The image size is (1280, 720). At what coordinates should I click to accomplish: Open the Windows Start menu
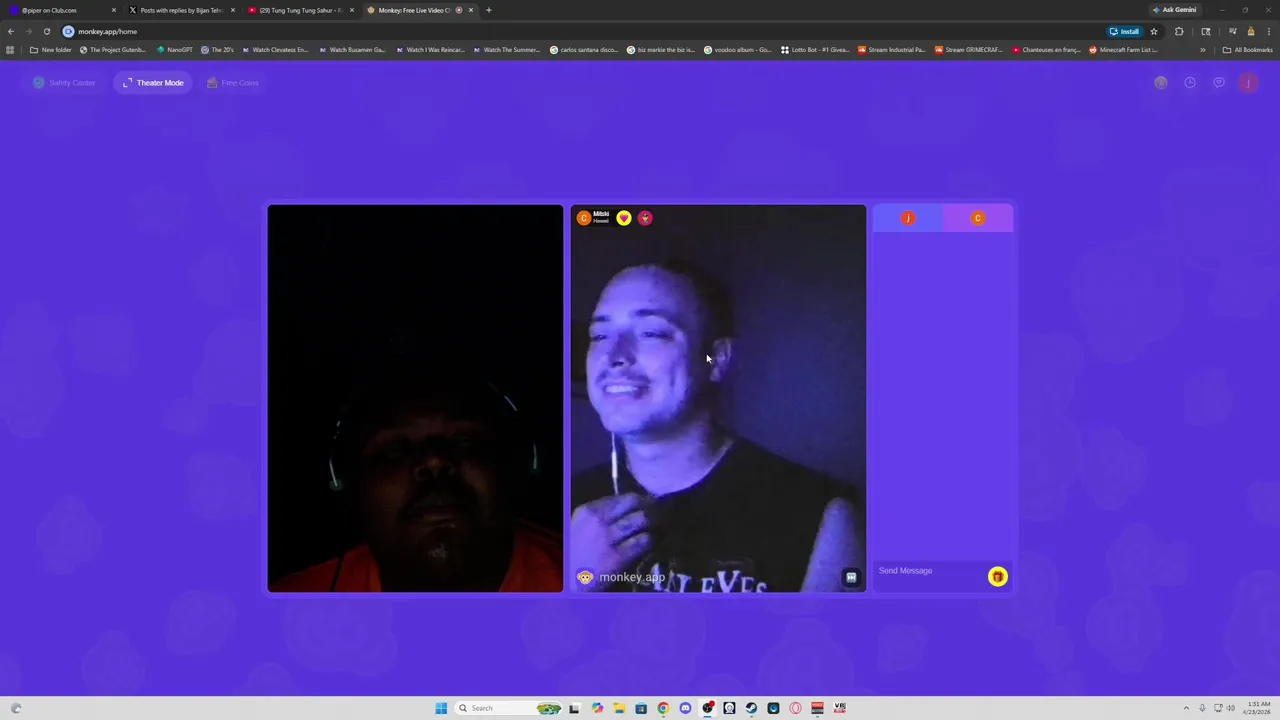coord(441,708)
